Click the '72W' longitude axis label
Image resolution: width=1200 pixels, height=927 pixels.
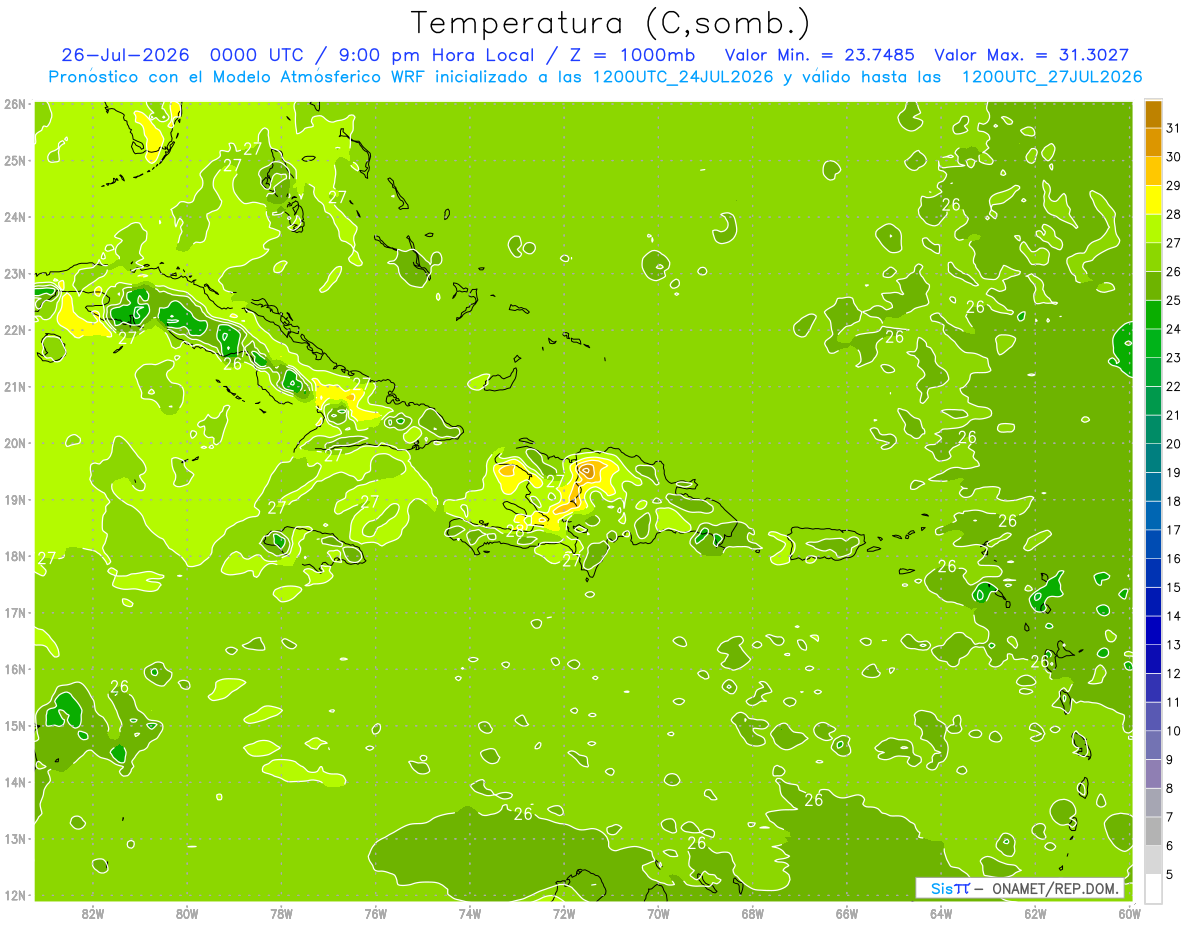click(x=564, y=913)
